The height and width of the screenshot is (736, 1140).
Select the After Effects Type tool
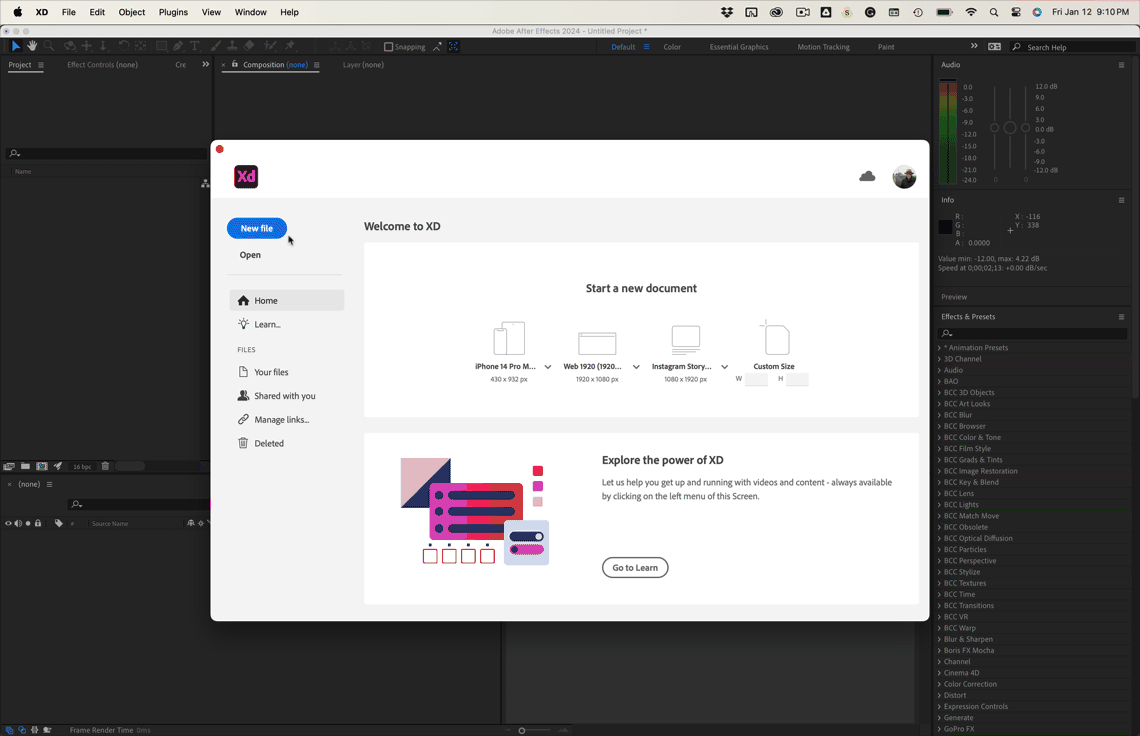coord(195,46)
